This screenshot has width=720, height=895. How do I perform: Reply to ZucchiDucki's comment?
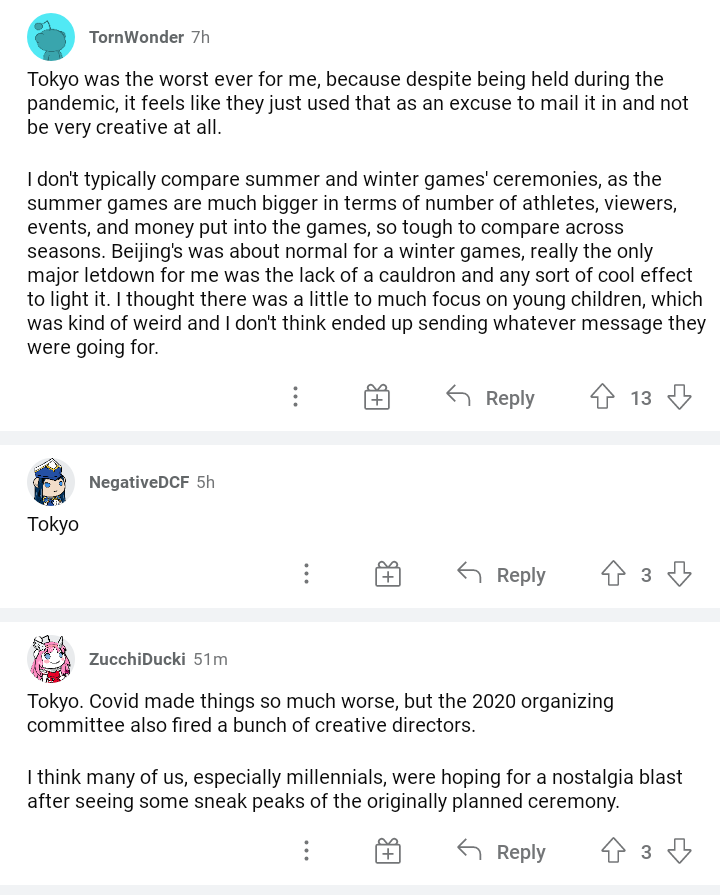[x=501, y=852]
